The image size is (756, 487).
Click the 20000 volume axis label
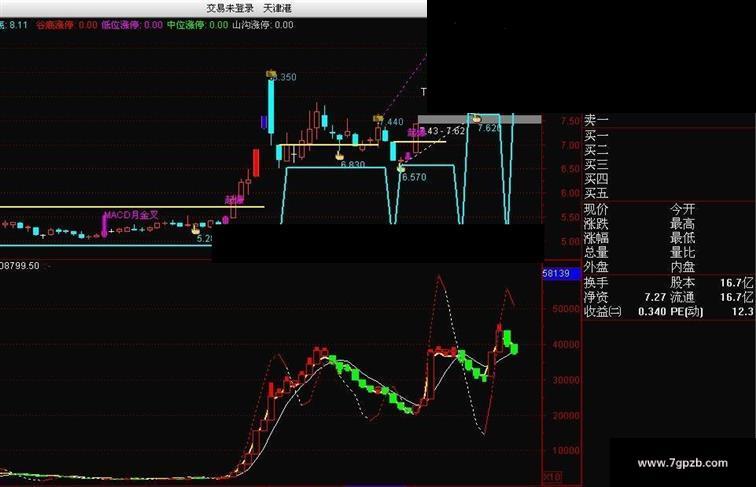(x=566, y=415)
